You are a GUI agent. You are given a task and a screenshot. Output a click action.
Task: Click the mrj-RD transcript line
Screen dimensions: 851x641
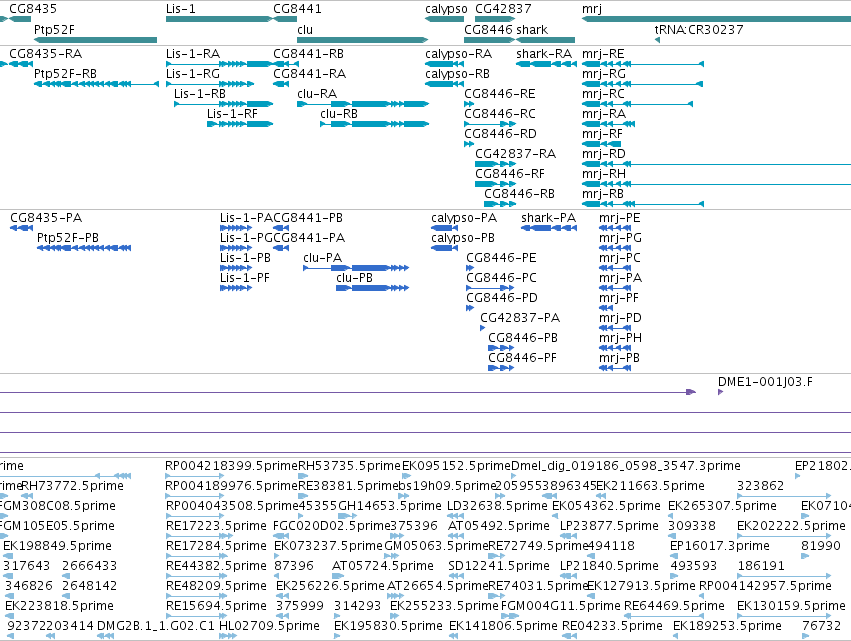716,164
